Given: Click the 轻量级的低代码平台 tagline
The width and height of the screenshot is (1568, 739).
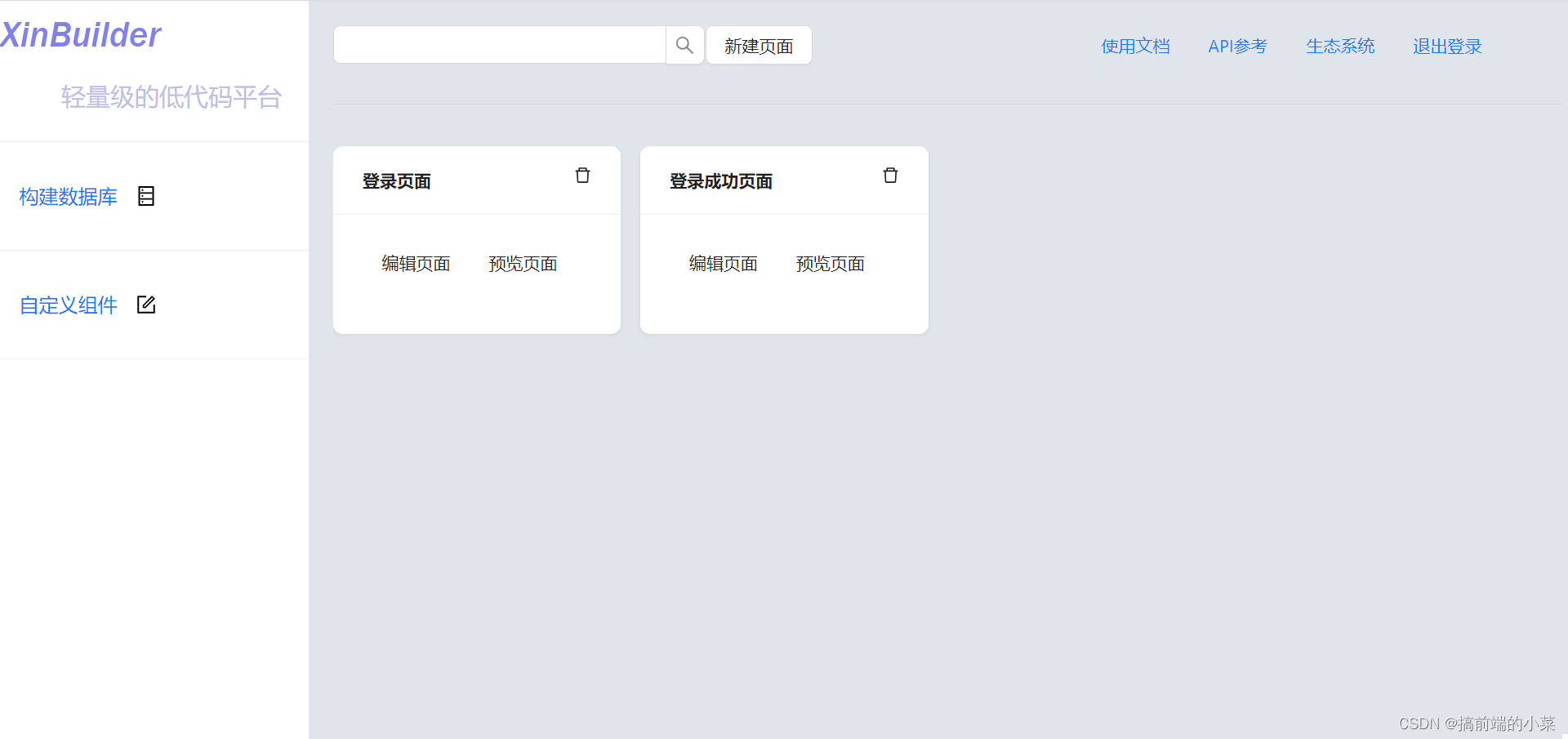Looking at the screenshot, I should tap(171, 97).
